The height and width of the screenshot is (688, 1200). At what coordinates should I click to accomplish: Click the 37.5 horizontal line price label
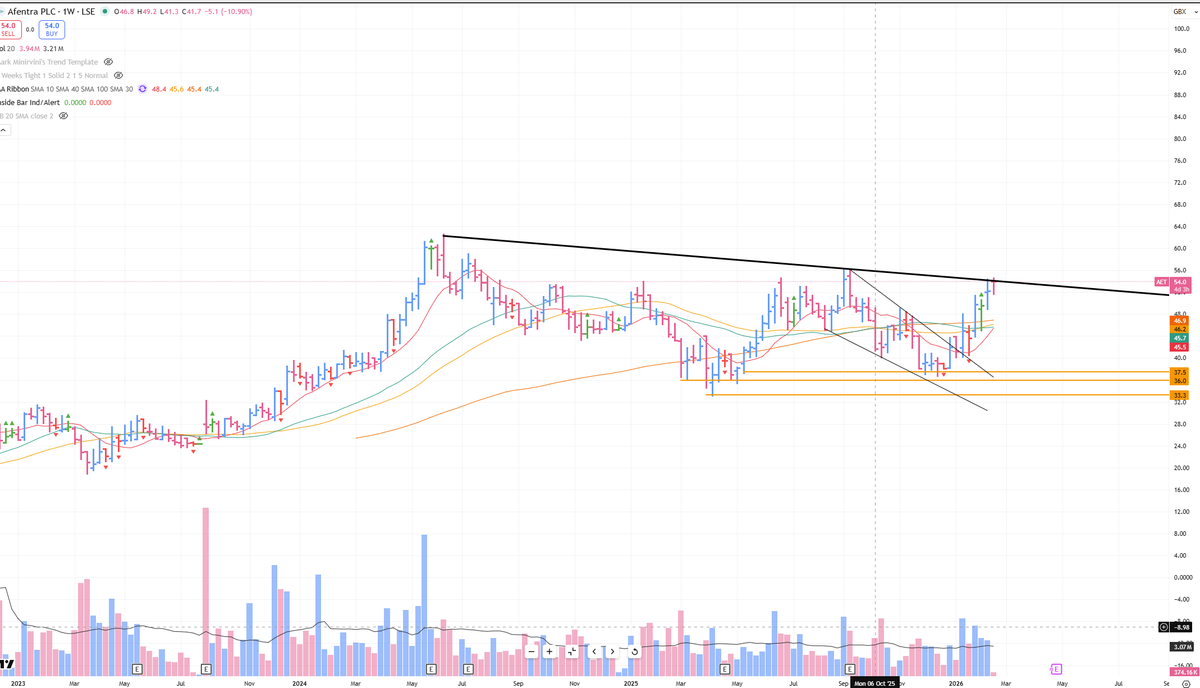click(1179, 372)
